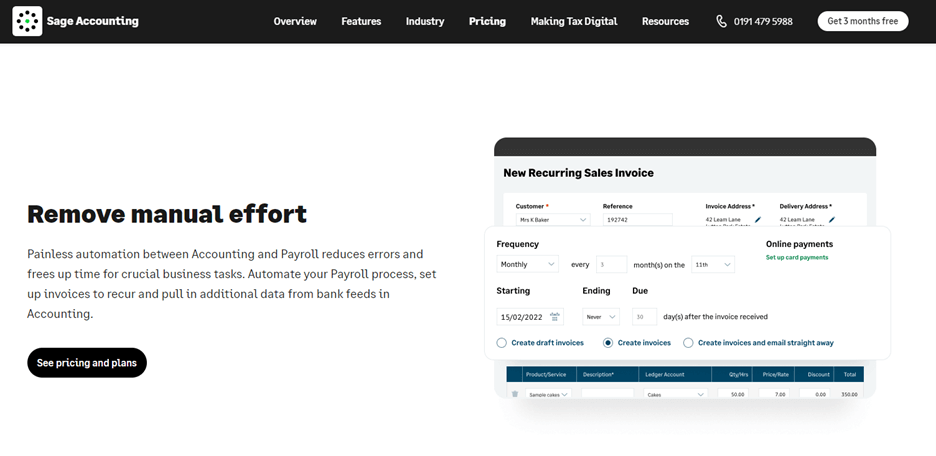936x456 pixels.
Task: Go to the Pricing page
Action: click(487, 21)
